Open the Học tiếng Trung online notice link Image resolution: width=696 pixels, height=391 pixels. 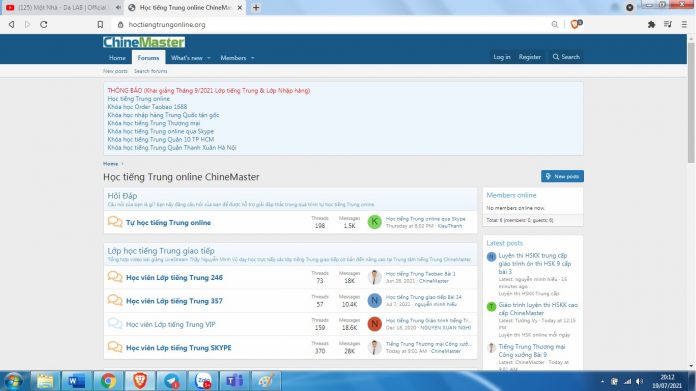[x=138, y=99]
